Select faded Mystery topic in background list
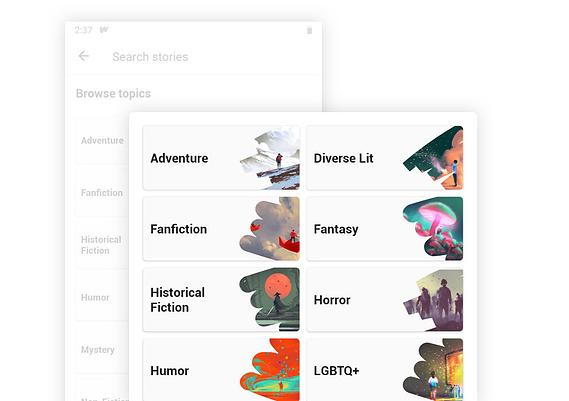 (x=98, y=350)
